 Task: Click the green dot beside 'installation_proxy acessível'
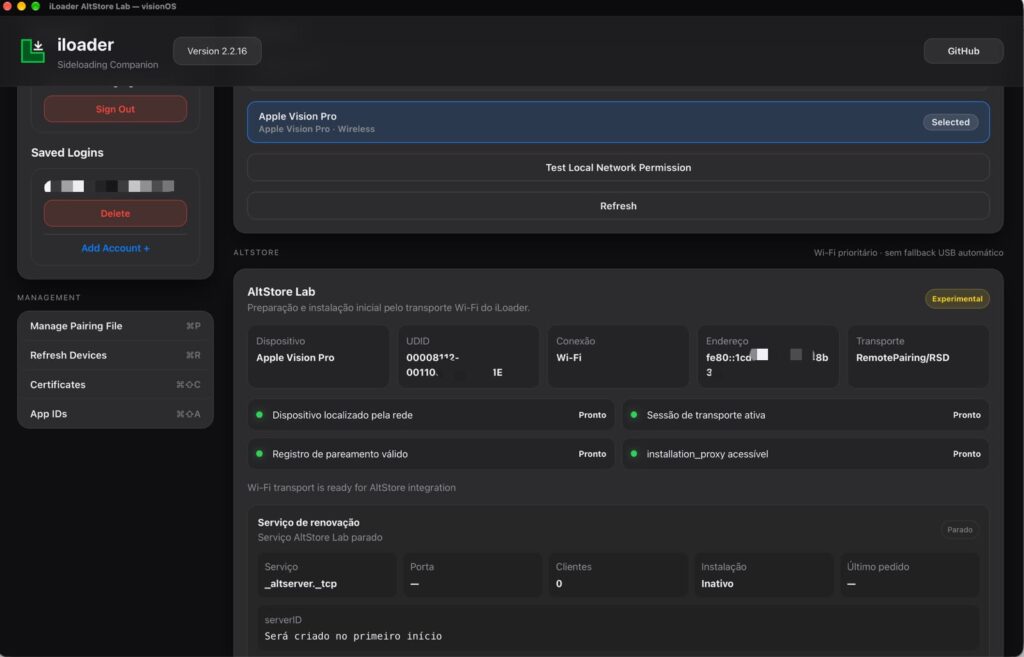click(633, 454)
